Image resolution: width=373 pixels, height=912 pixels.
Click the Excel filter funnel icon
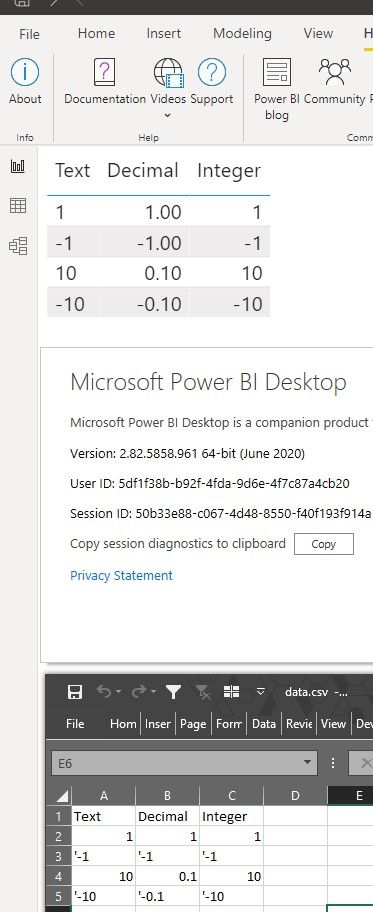coord(173,692)
